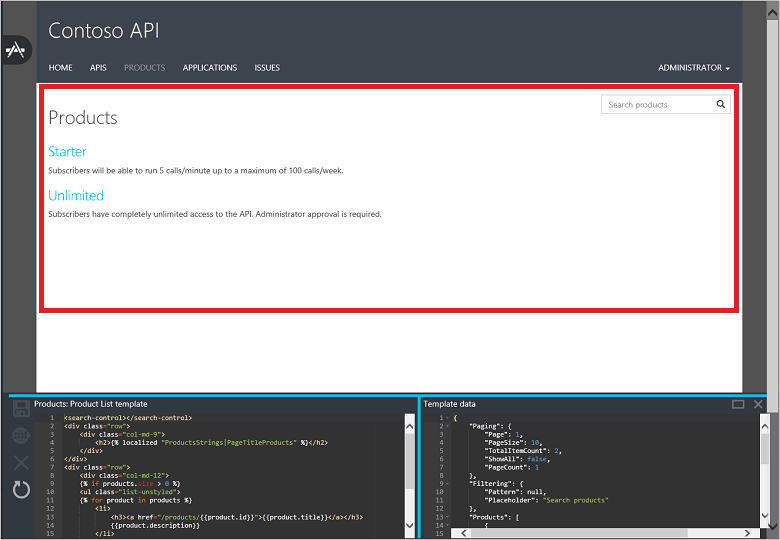Open the APIS menu item
This screenshot has height=540, width=780.
[98, 68]
